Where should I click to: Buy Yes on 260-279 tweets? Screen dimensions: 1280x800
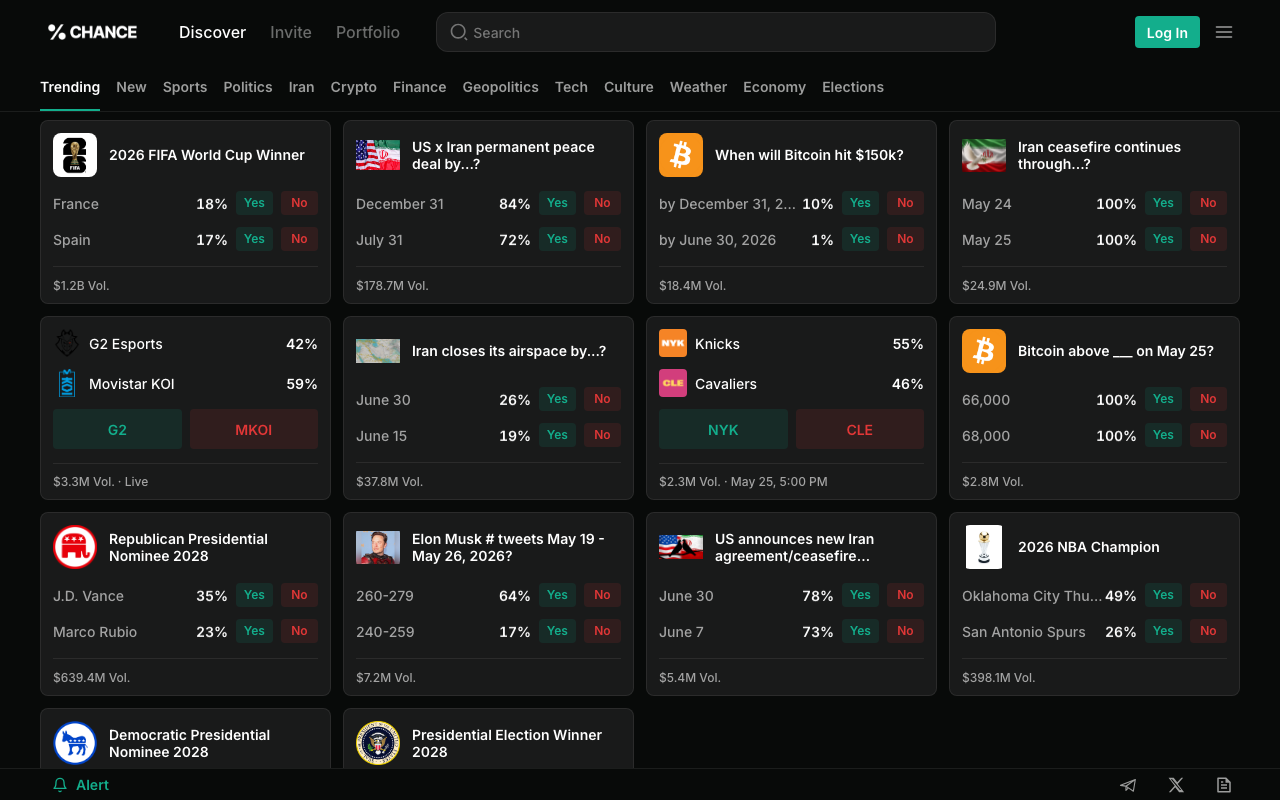point(558,595)
